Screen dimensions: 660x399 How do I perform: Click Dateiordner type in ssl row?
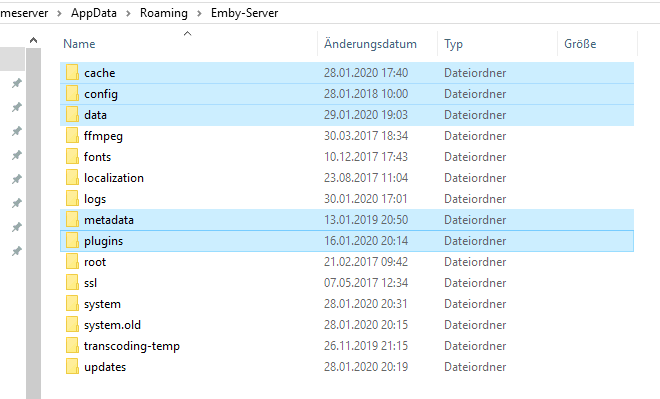[x=475, y=283]
